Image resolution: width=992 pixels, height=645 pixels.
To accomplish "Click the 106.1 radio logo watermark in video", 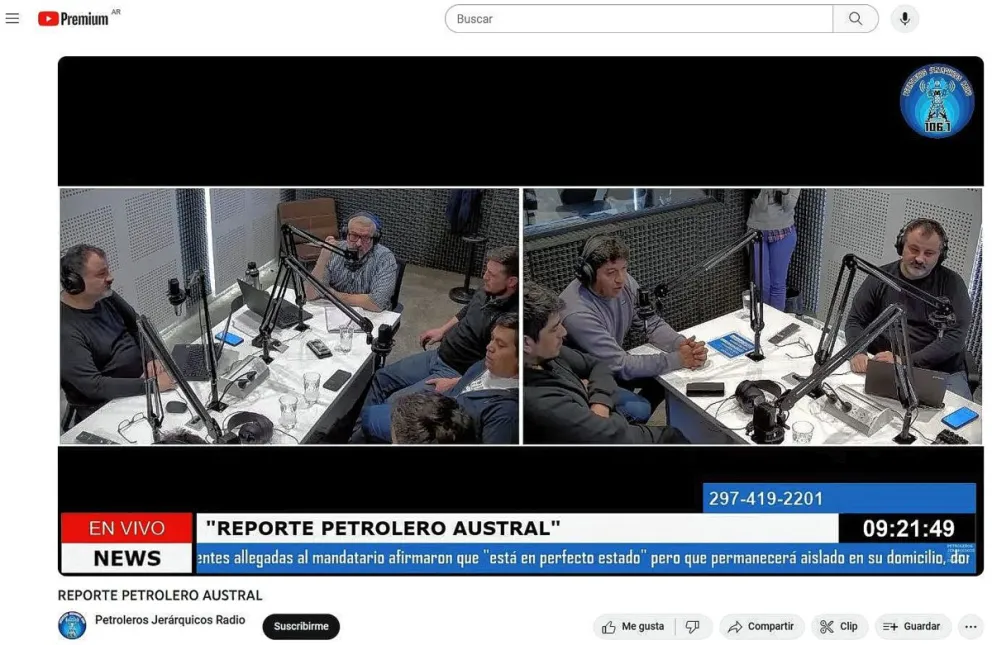I will coord(936,101).
